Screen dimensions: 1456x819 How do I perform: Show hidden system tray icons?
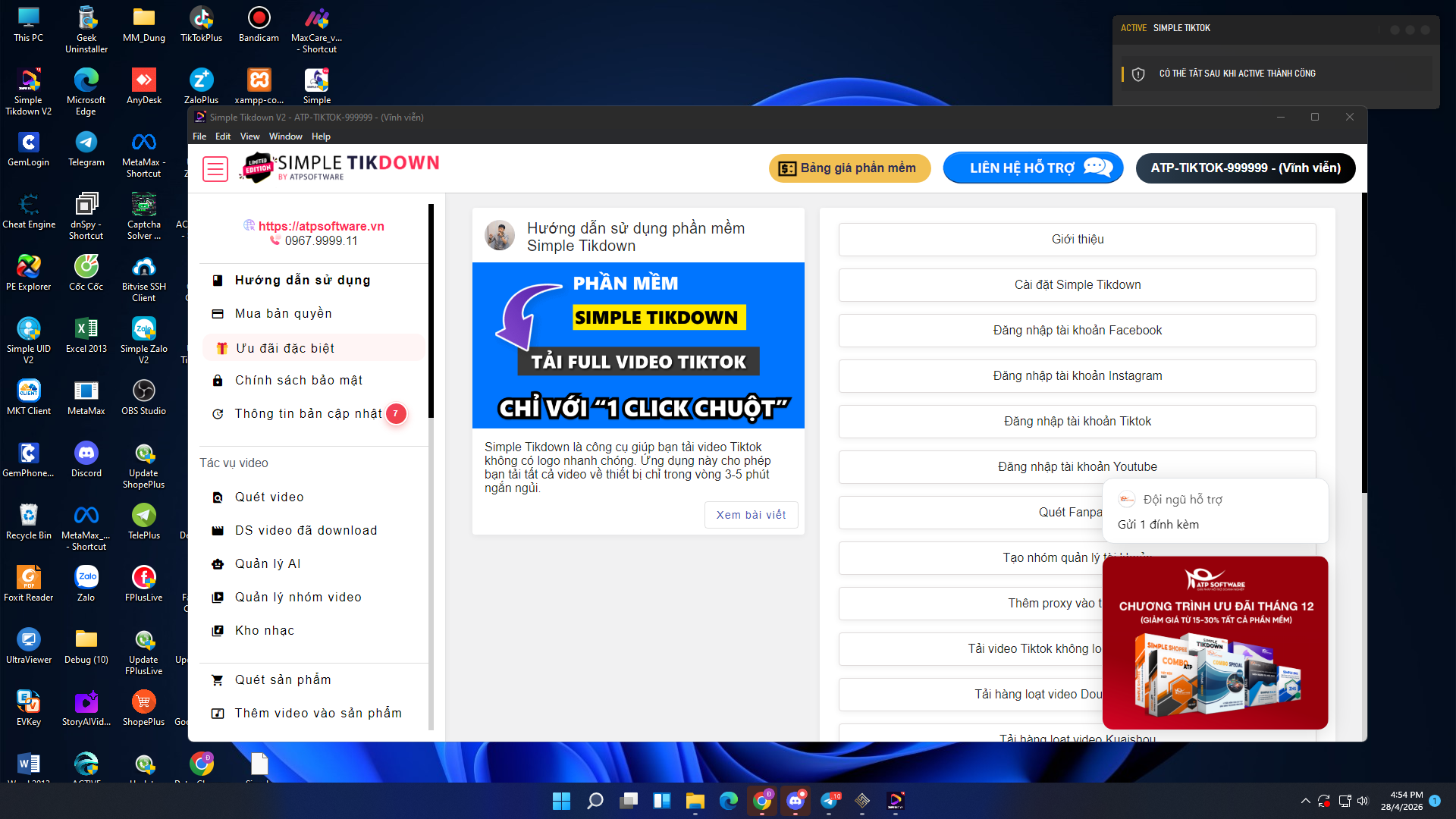pos(1305,801)
